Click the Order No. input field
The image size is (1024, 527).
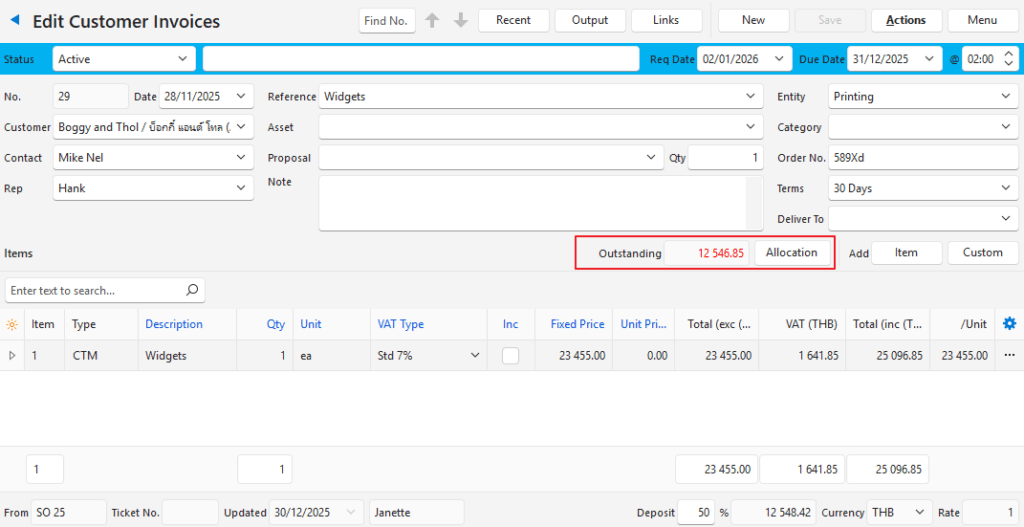point(923,158)
